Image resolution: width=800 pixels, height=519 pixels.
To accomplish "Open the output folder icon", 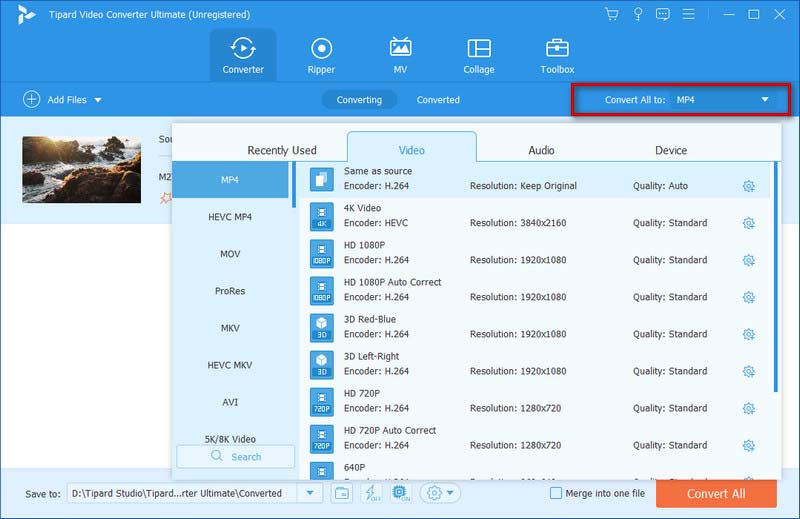I will click(341, 493).
